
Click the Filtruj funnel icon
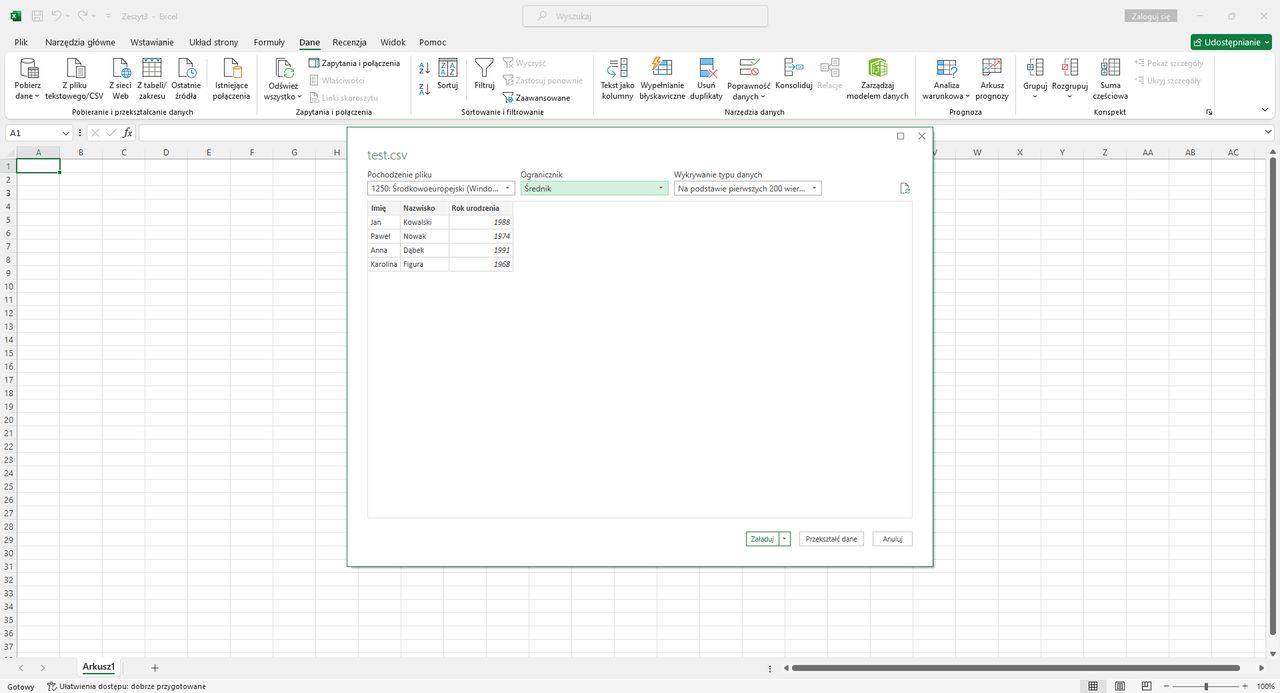[x=484, y=68]
